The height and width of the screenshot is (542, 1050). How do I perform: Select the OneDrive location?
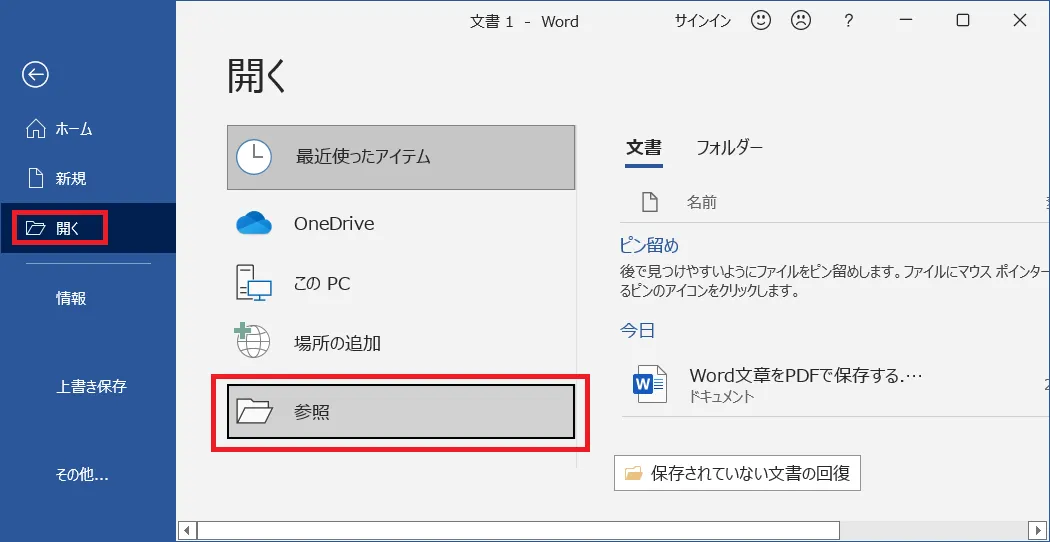pos(401,224)
